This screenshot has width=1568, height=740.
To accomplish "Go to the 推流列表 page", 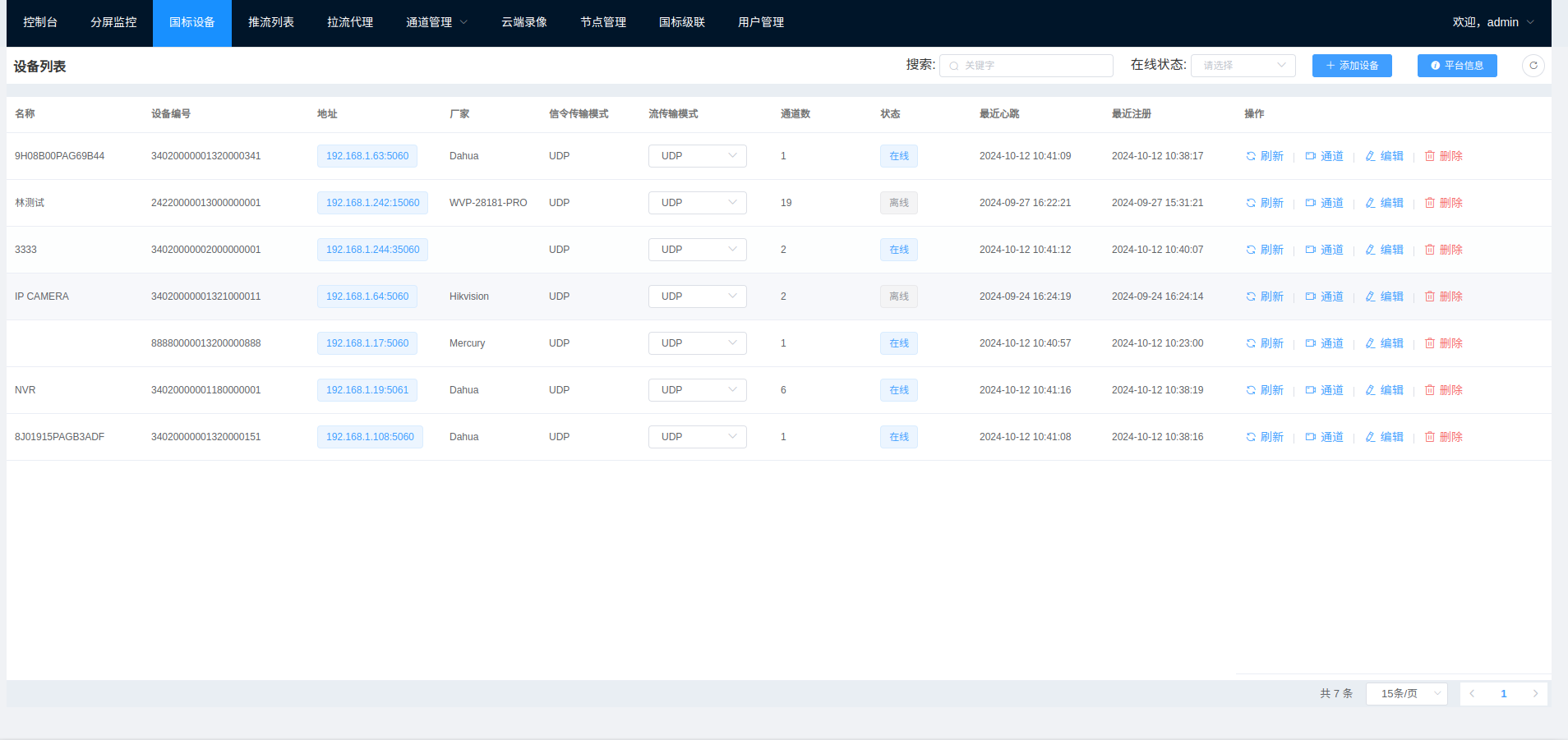I will 270,23.
